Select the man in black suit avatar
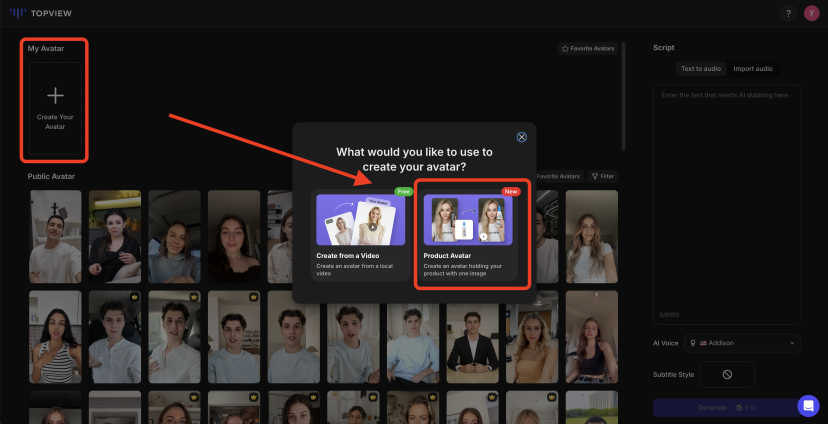Image resolution: width=828 pixels, height=424 pixels. tap(473, 337)
